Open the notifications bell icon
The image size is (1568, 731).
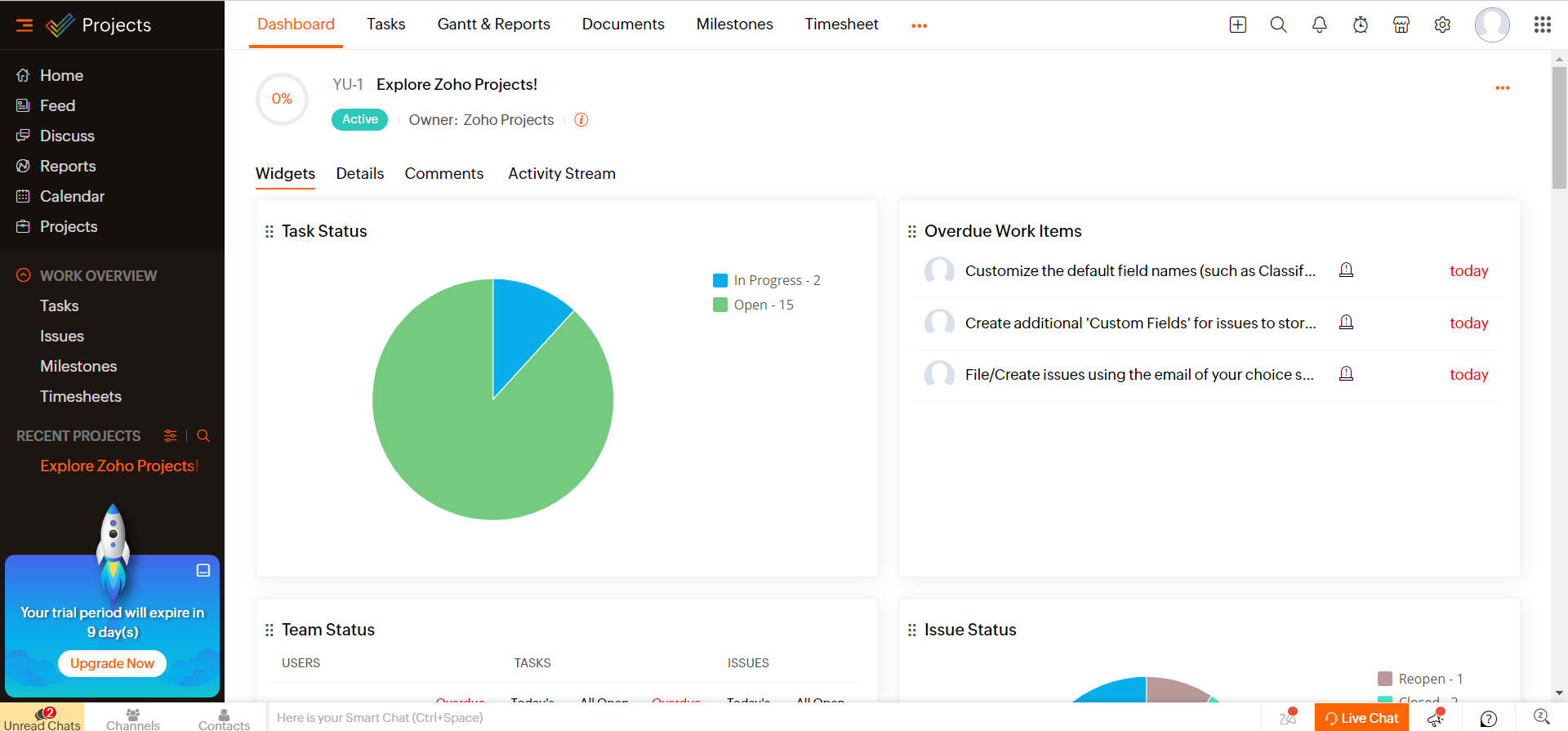pos(1319,25)
